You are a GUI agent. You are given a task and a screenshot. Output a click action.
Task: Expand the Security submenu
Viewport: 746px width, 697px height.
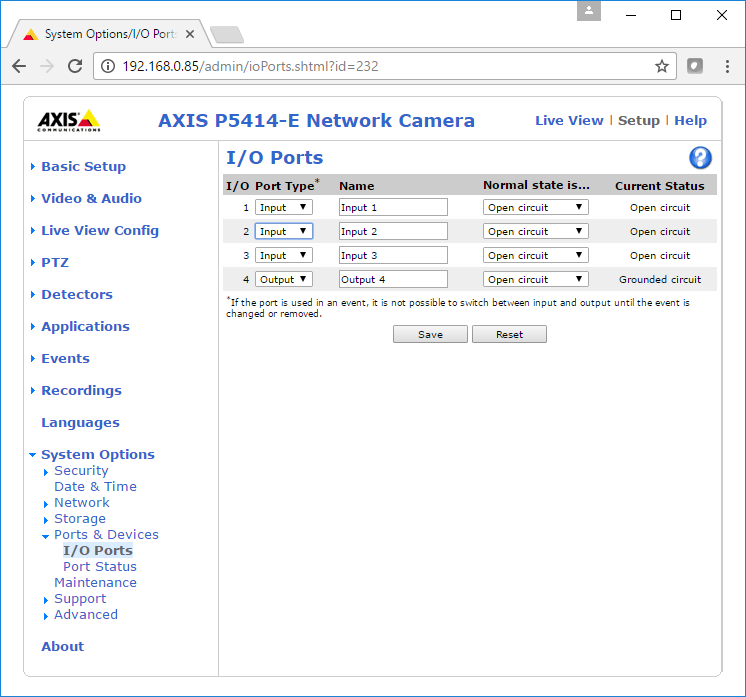(x=81, y=471)
